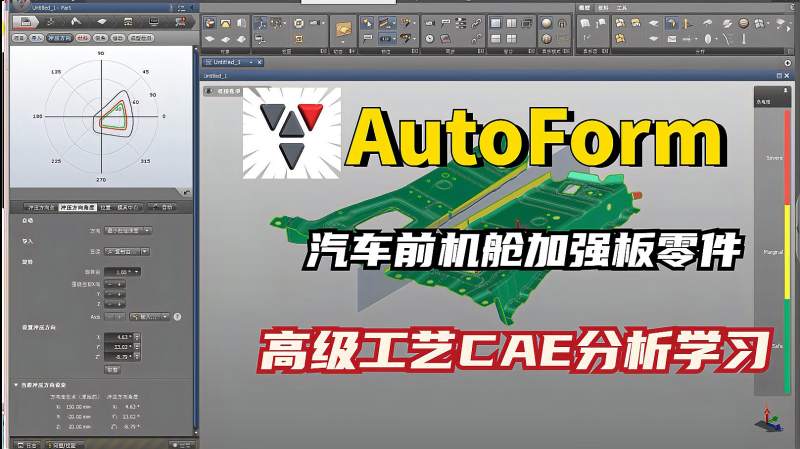The height and width of the screenshot is (449, 800).
Task: Select the two-row view layout icon
Action: point(495,38)
